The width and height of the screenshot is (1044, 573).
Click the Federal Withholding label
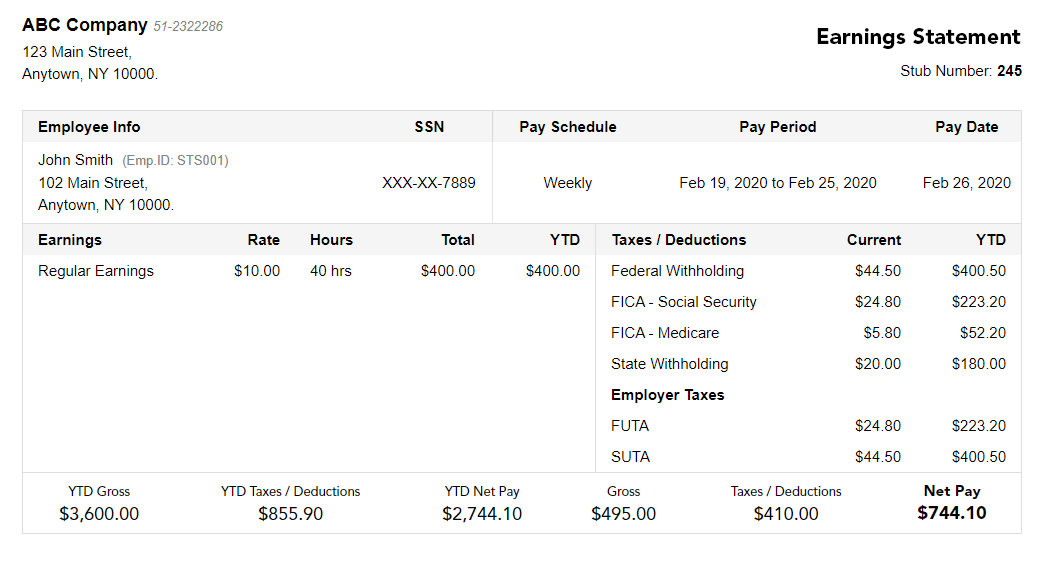(x=678, y=271)
